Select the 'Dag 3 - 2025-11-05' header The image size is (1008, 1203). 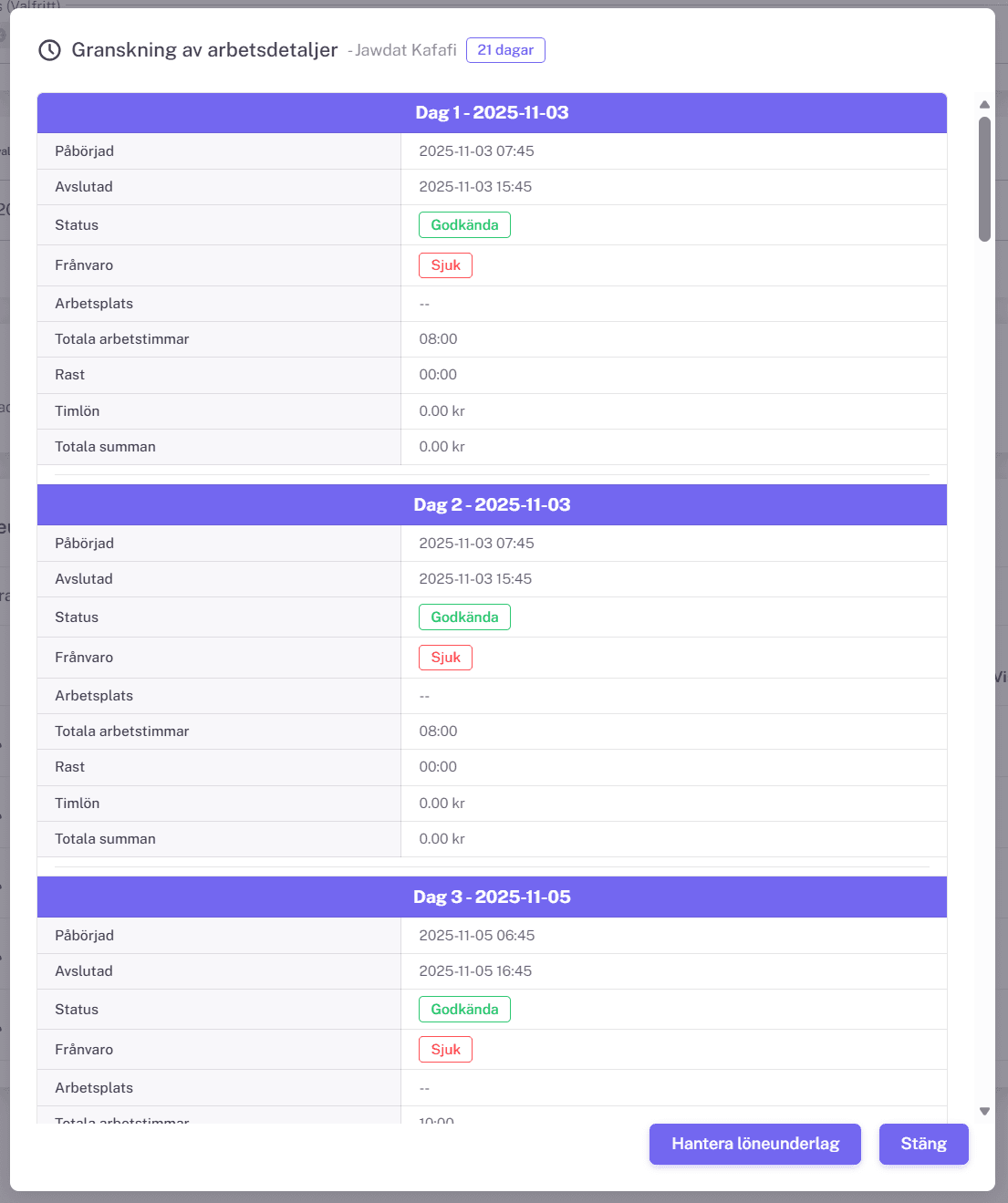(x=492, y=897)
